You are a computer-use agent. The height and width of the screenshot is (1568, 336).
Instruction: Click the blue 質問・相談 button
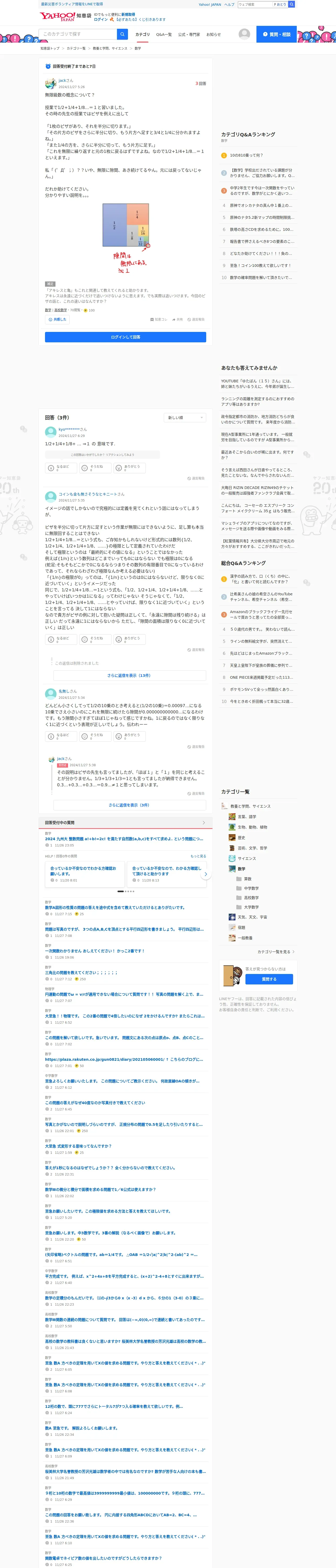(x=276, y=34)
